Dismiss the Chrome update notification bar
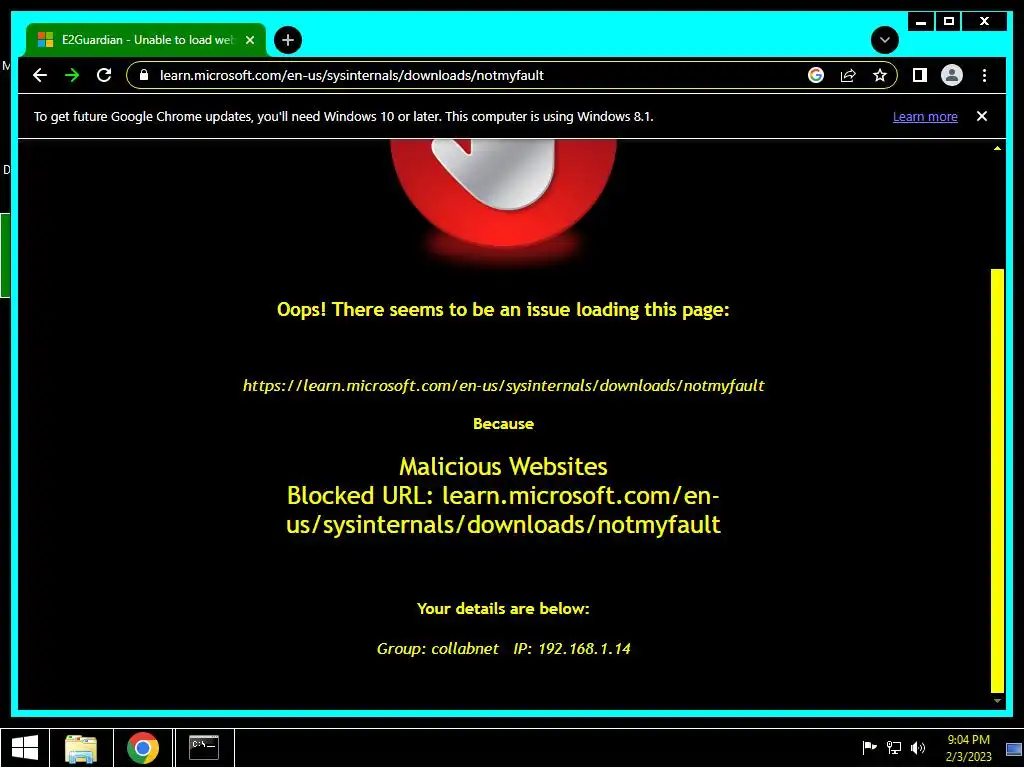Image resolution: width=1024 pixels, height=768 pixels. click(982, 116)
